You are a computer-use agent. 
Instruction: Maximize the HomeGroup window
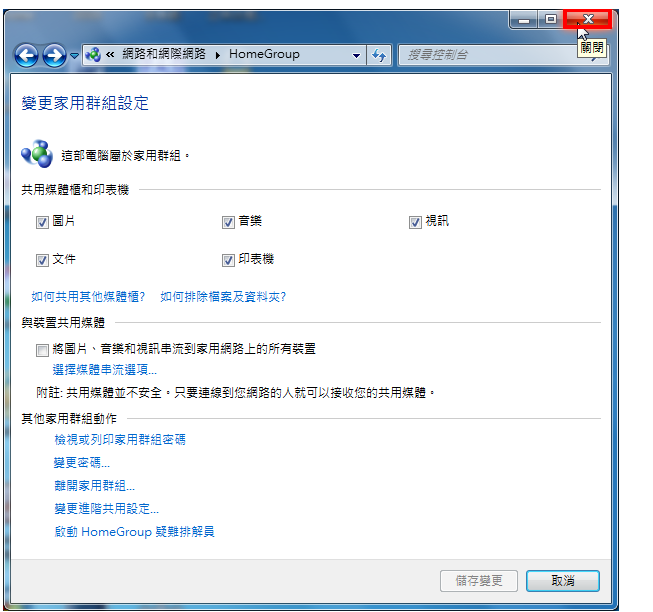tap(551, 20)
